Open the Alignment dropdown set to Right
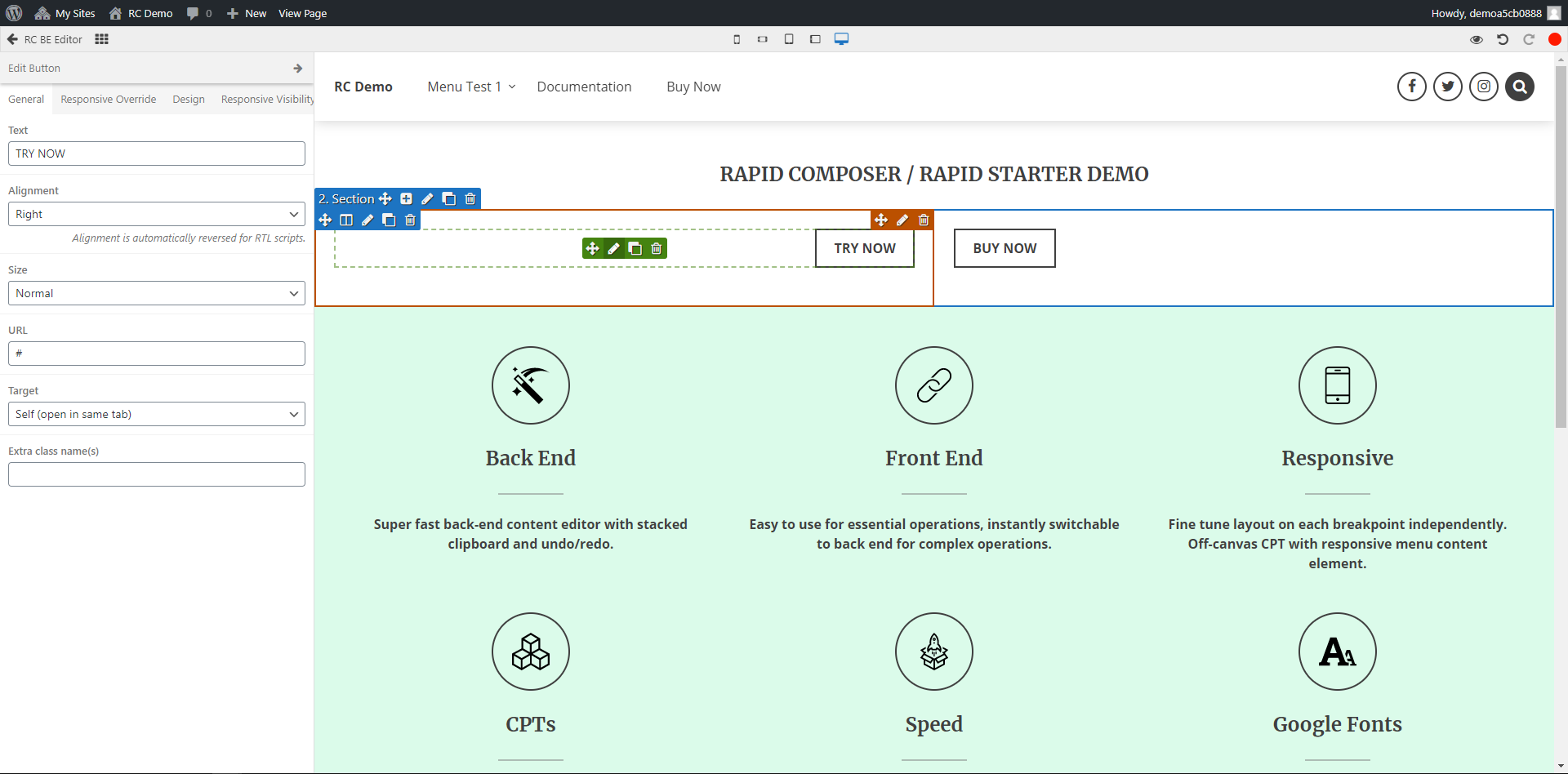This screenshot has width=1568, height=774. tap(157, 214)
